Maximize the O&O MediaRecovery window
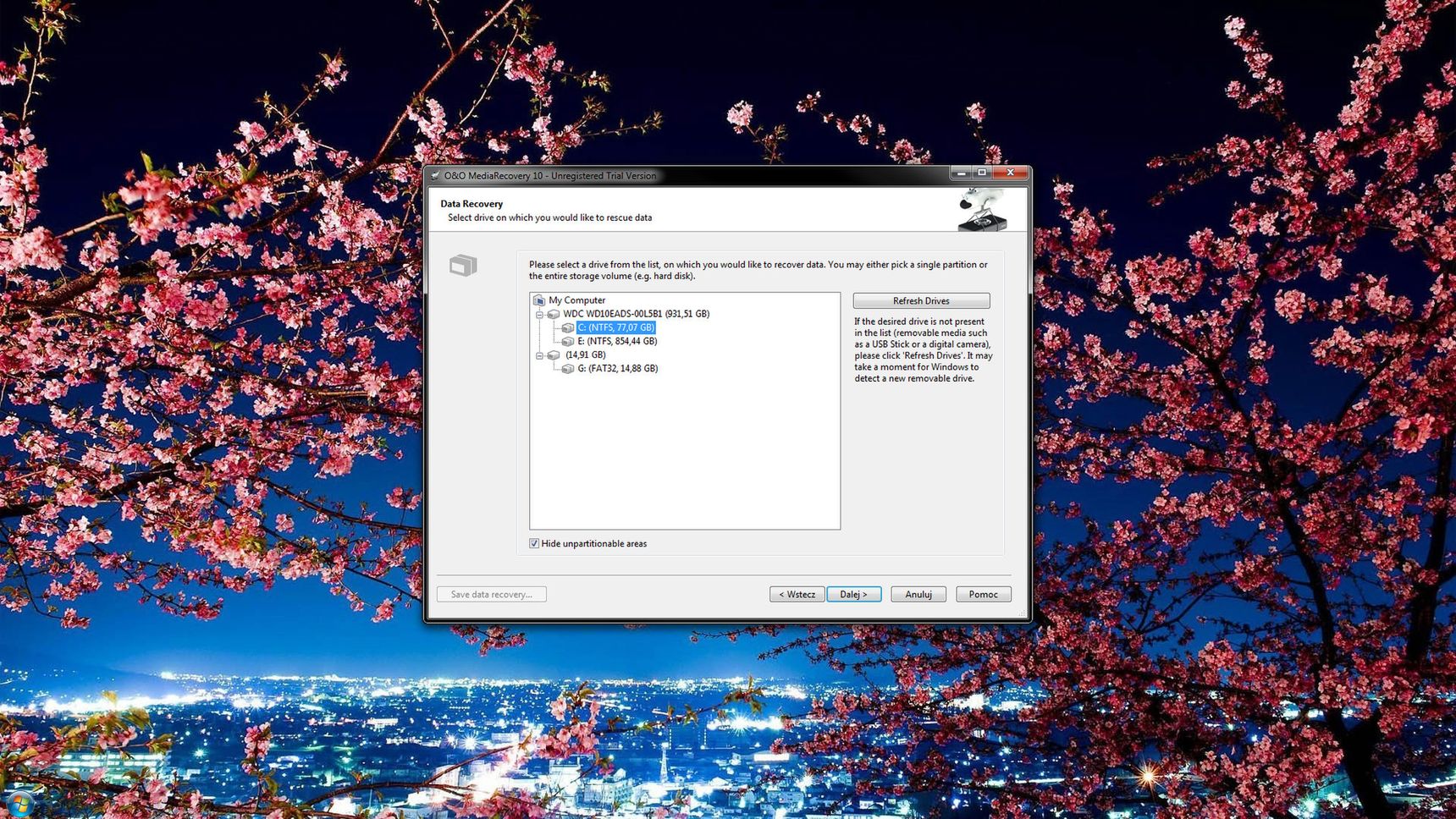This screenshot has height=819, width=1456. pyautogui.click(x=982, y=173)
